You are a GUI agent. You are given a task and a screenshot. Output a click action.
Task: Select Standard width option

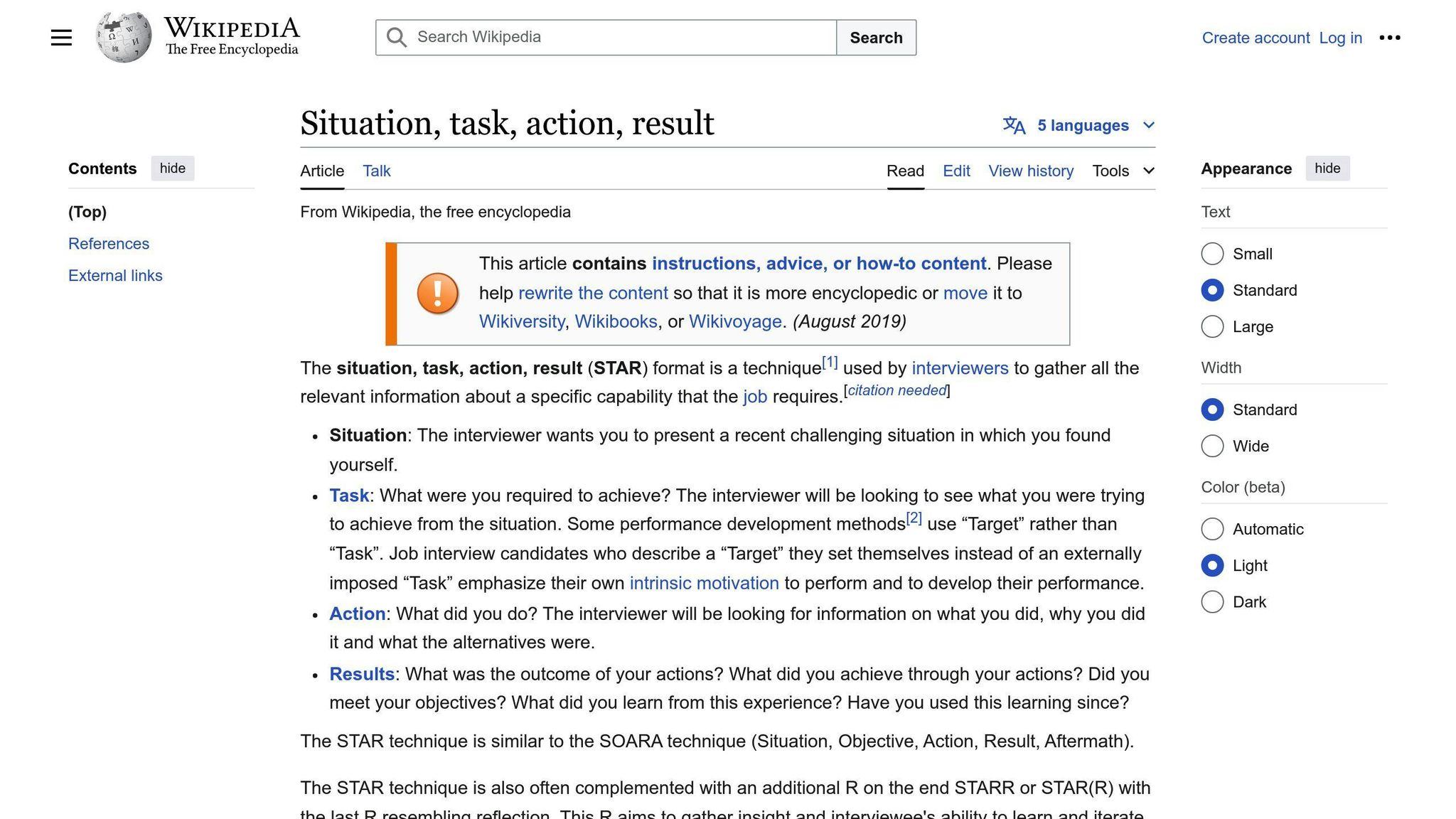pyautogui.click(x=1212, y=409)
